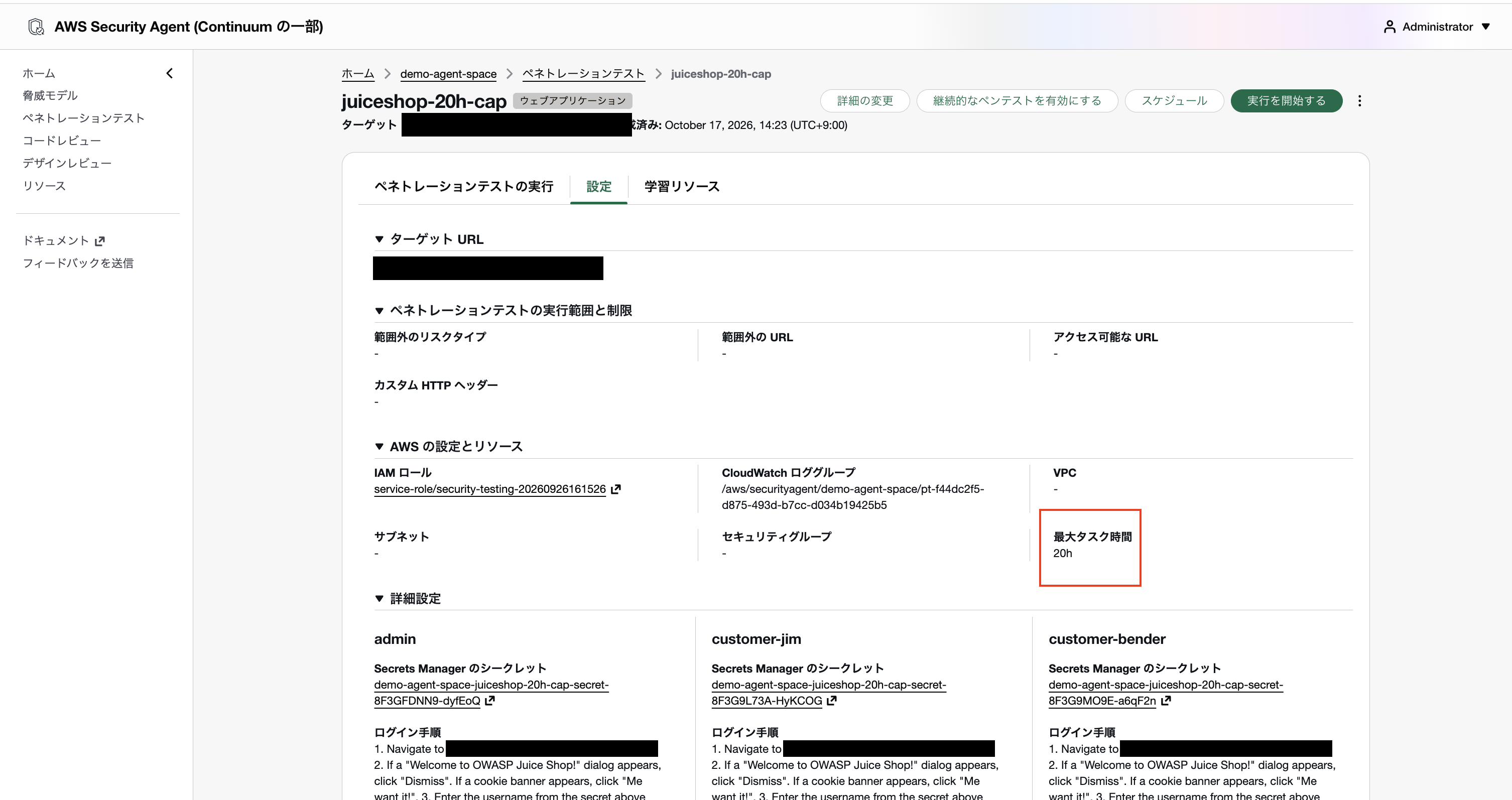The image size is (1512, 800).
Task: Collapse the left navigation sidebar arrow
Action: (x=170, y=73)
